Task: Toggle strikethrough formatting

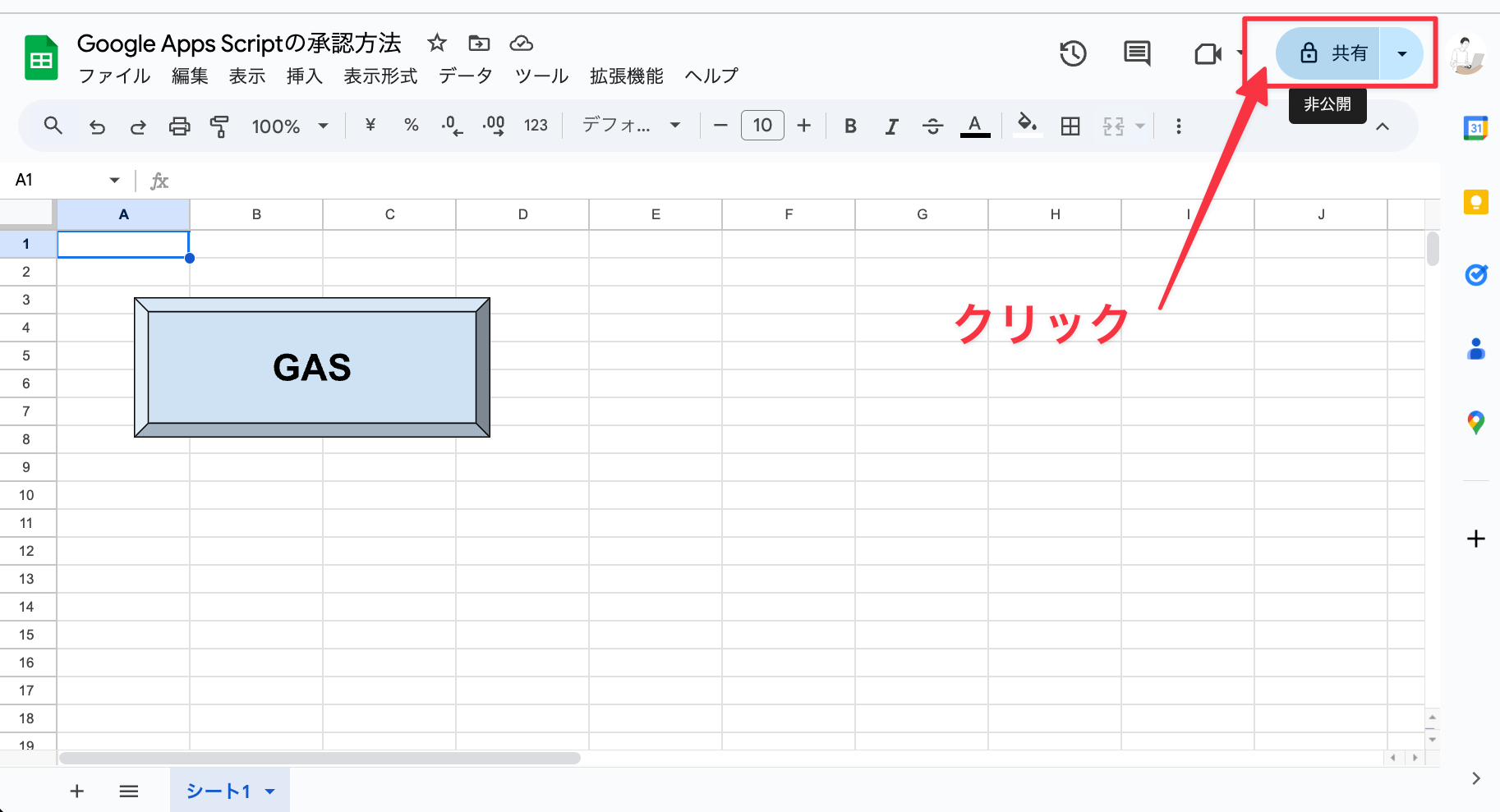Action: click(x=932, y=126)
